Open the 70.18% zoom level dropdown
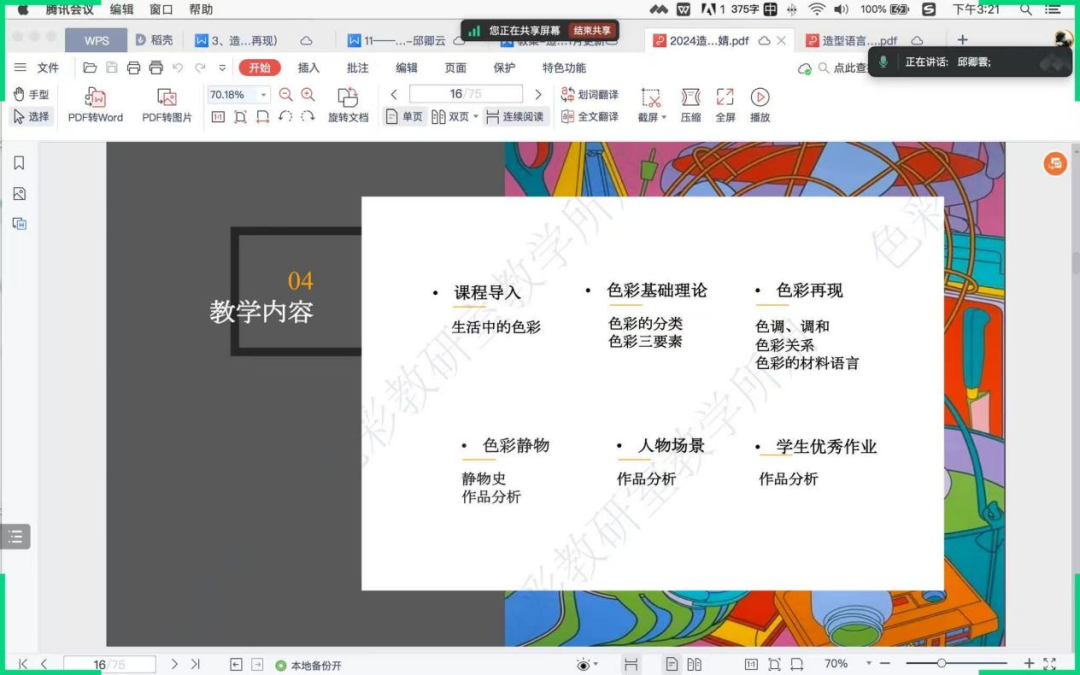This screenshot has height=675, width=1080. click(x=264, y=95)
